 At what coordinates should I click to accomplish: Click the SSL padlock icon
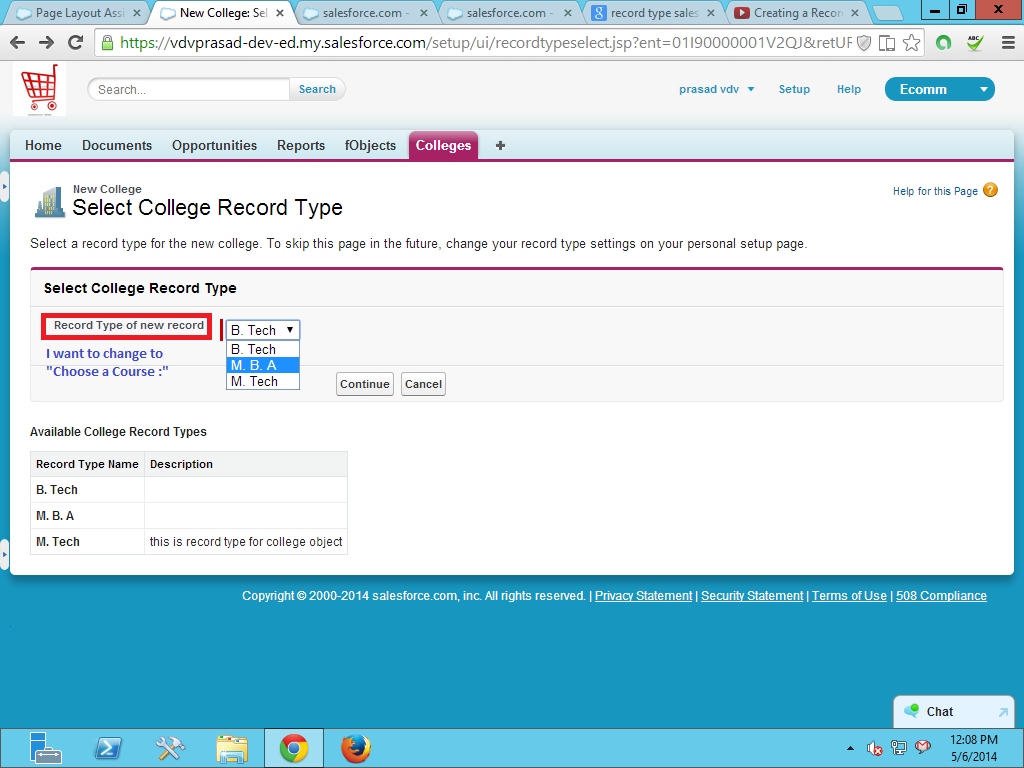pyautogui.click(x=107, y=43)
